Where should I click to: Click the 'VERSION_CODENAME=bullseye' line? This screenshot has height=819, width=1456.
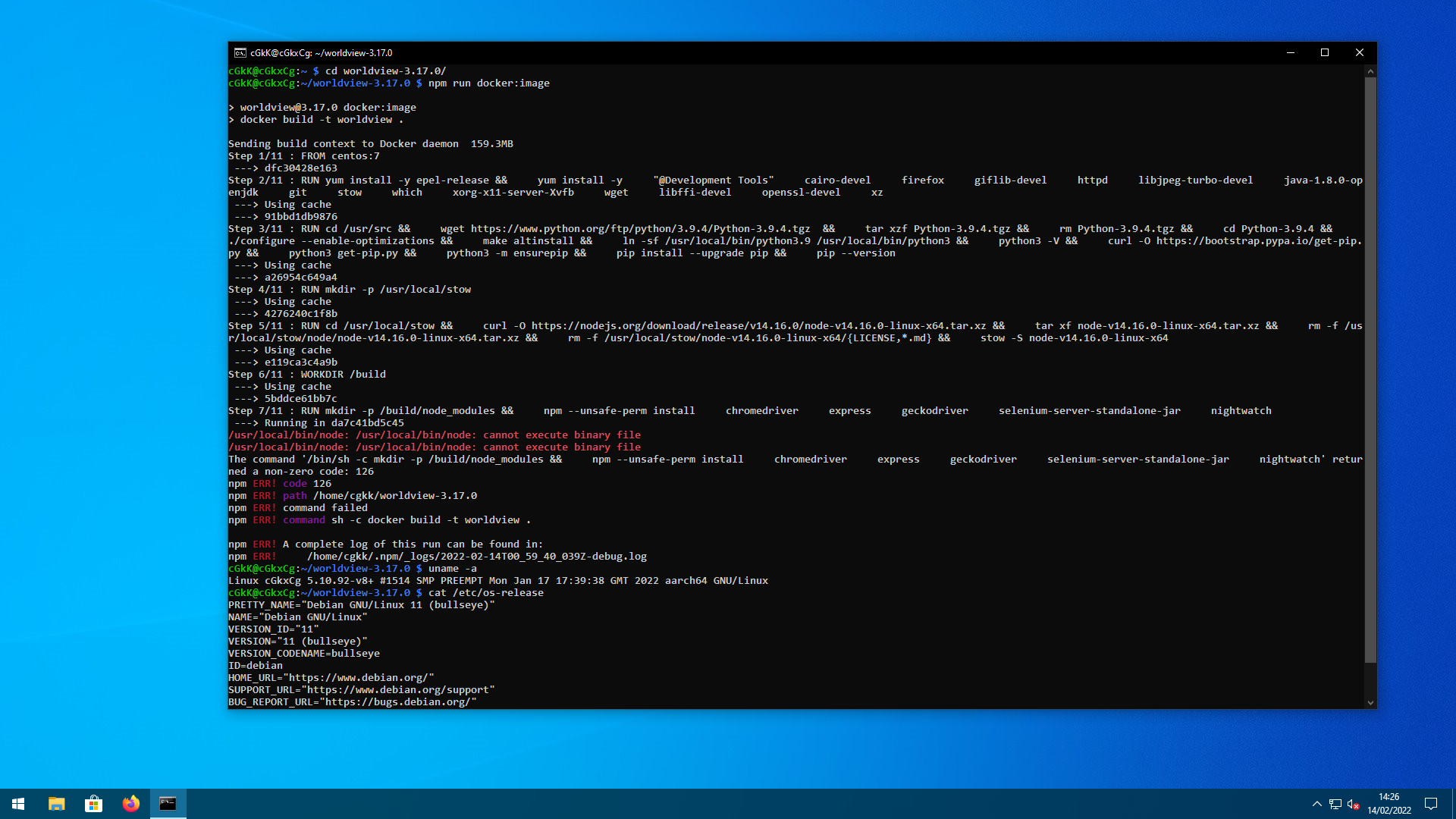304,654
